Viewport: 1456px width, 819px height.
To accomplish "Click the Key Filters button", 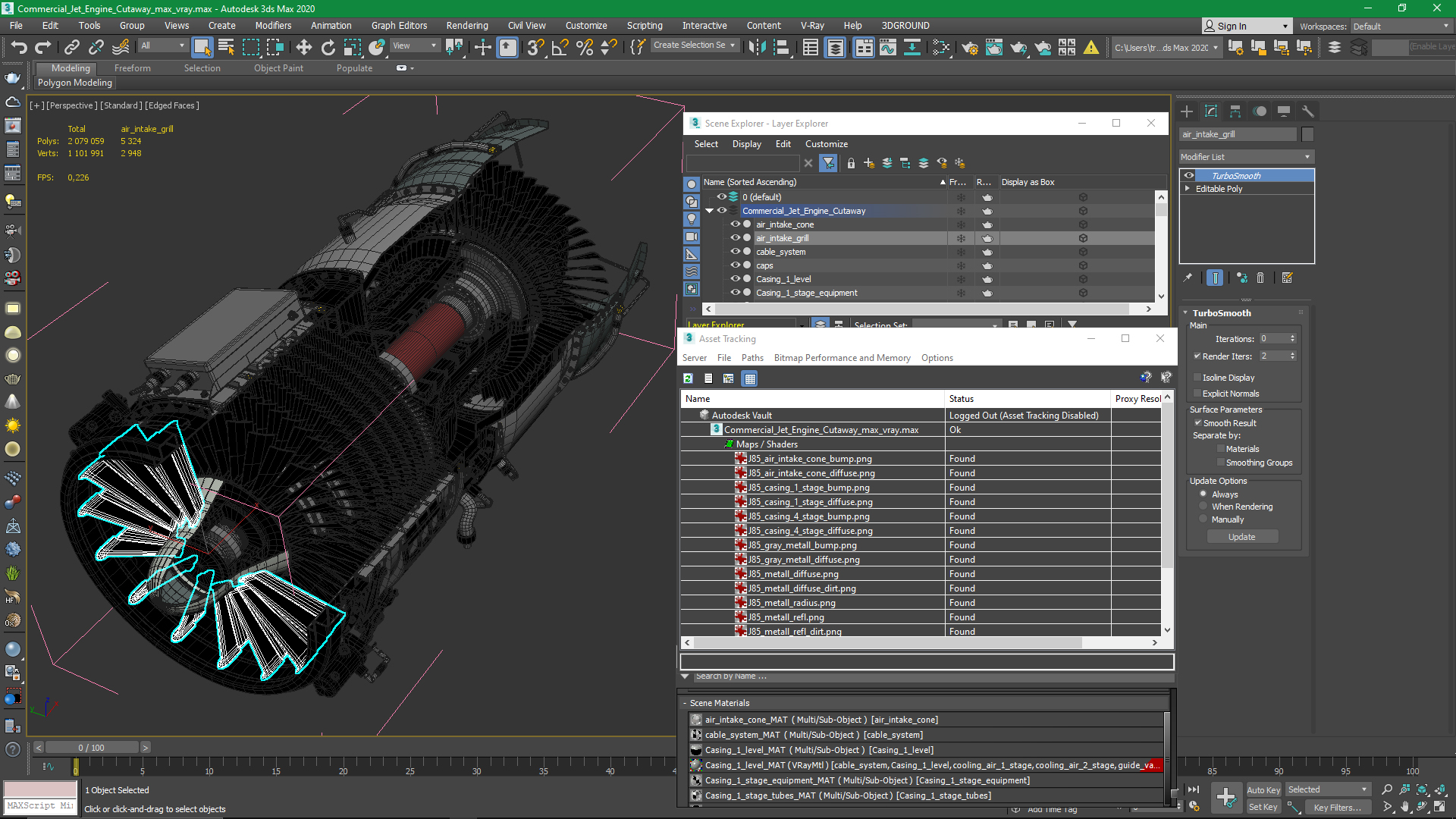I will [x=1338, y=808].
